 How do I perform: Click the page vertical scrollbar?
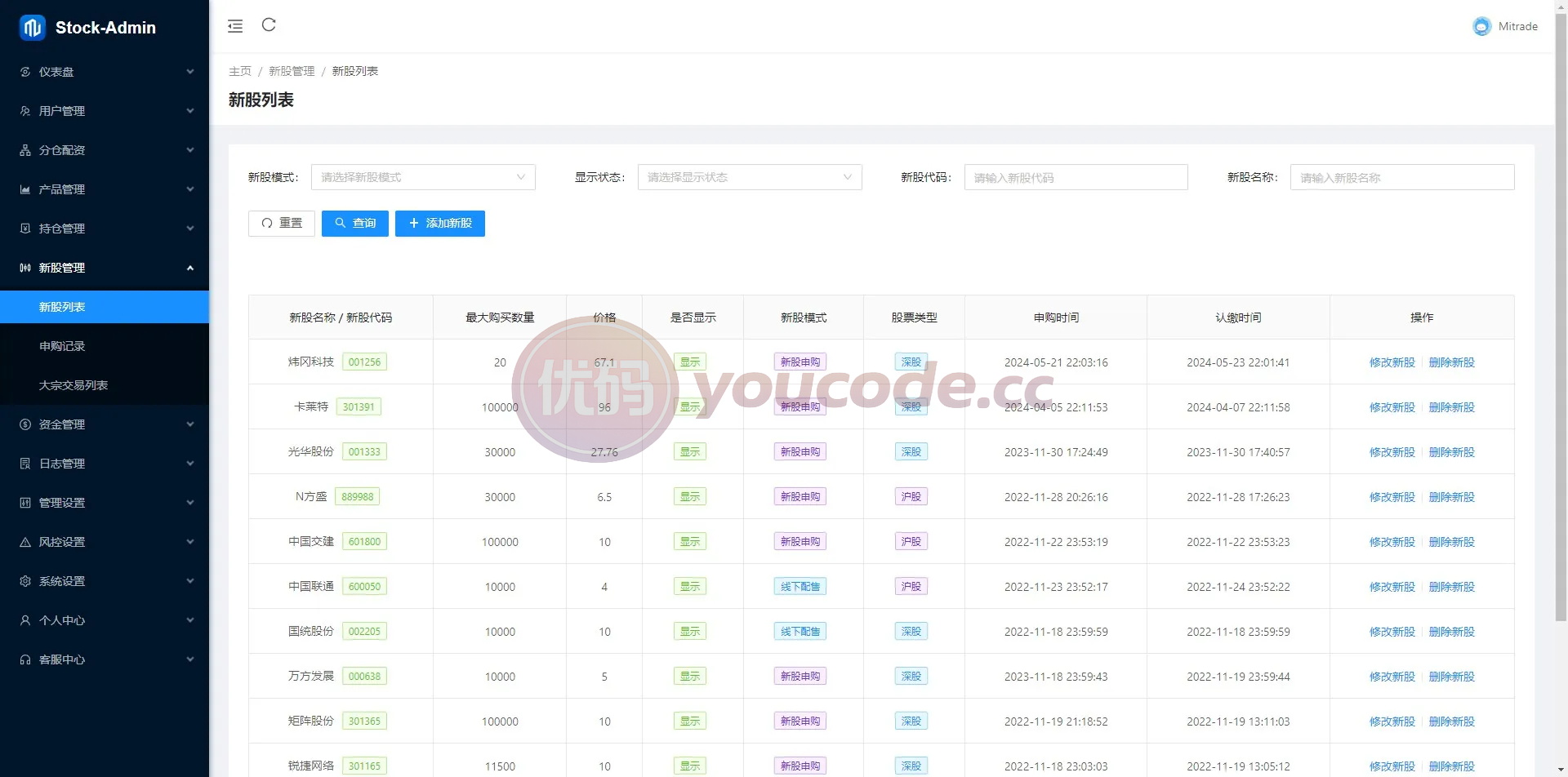pyautogui.click(x=1561, y=318)
